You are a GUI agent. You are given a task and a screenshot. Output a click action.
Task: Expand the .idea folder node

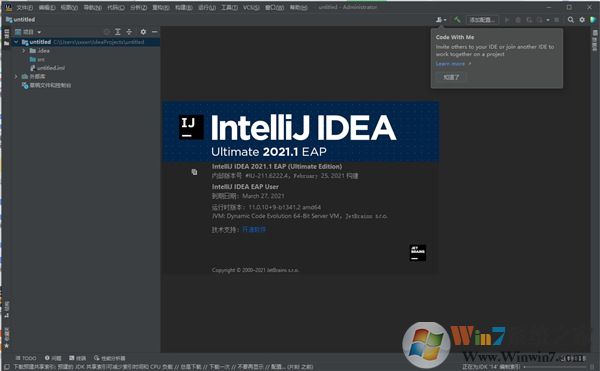tap(24, 50)
